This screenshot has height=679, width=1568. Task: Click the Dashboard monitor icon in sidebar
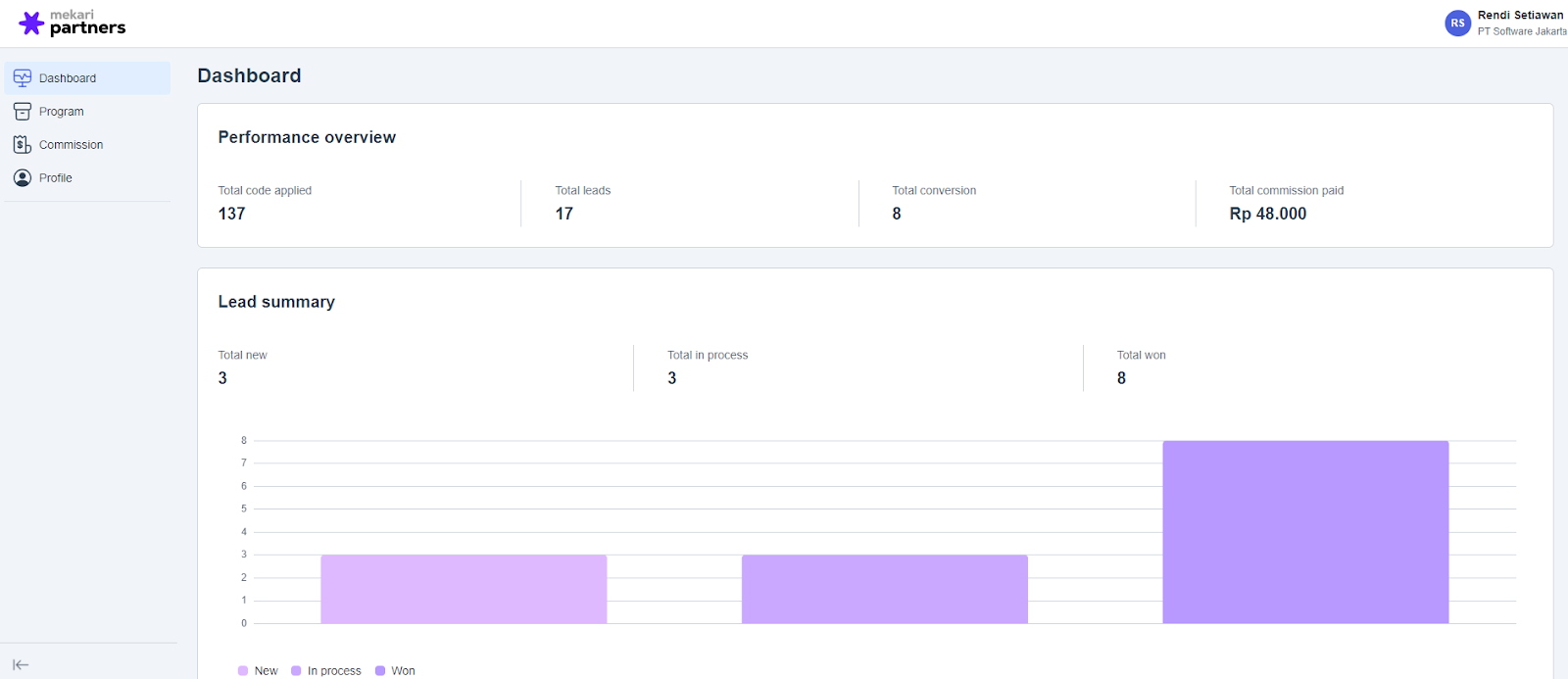click(x=23, y=78)
